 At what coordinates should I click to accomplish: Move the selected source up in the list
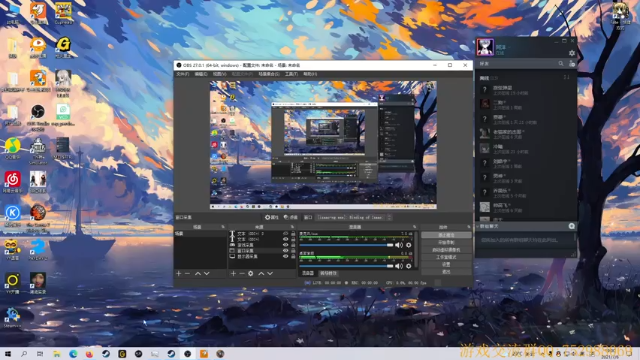click(x=261, y=273)
